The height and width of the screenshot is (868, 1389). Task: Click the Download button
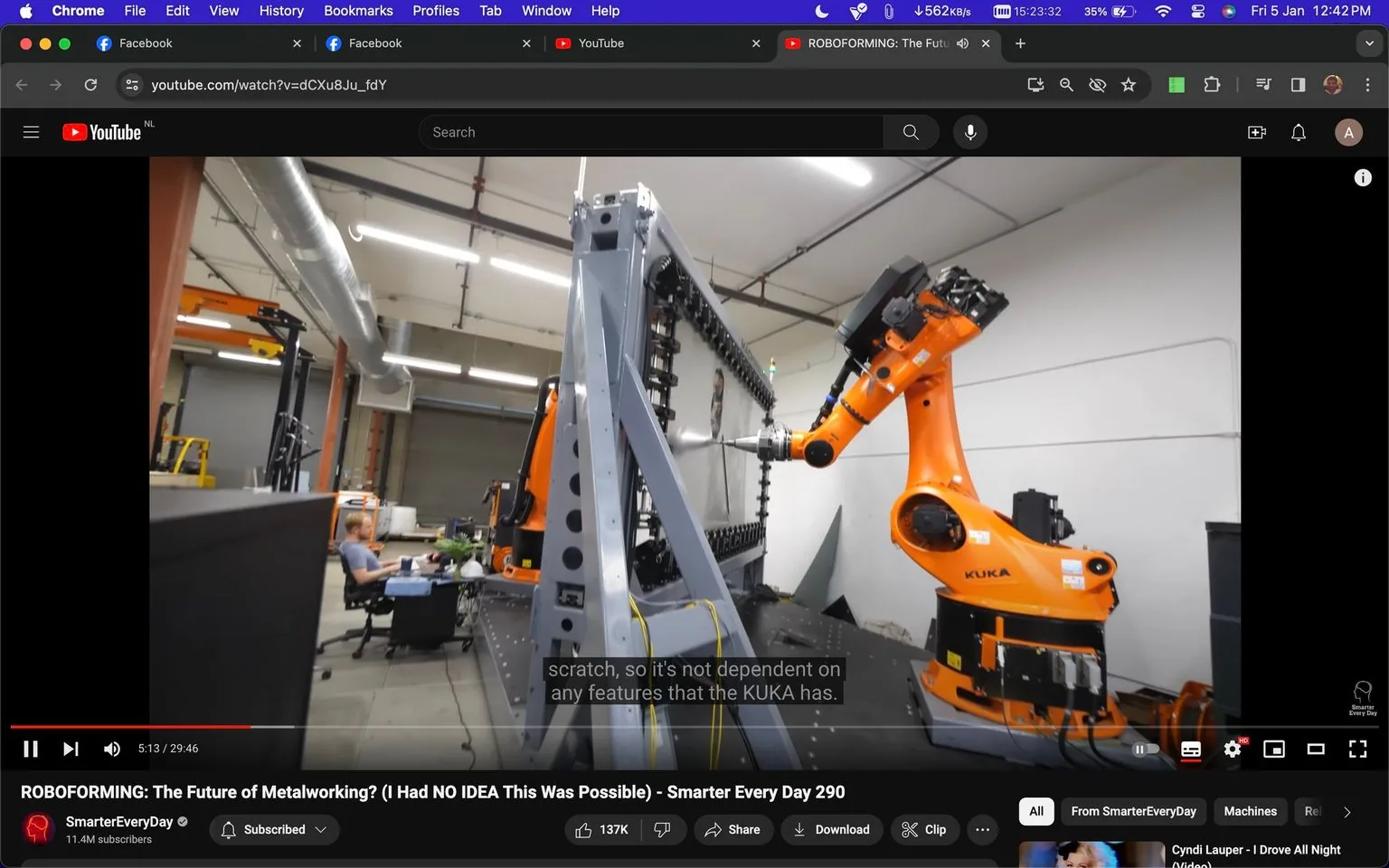point(831,829)
